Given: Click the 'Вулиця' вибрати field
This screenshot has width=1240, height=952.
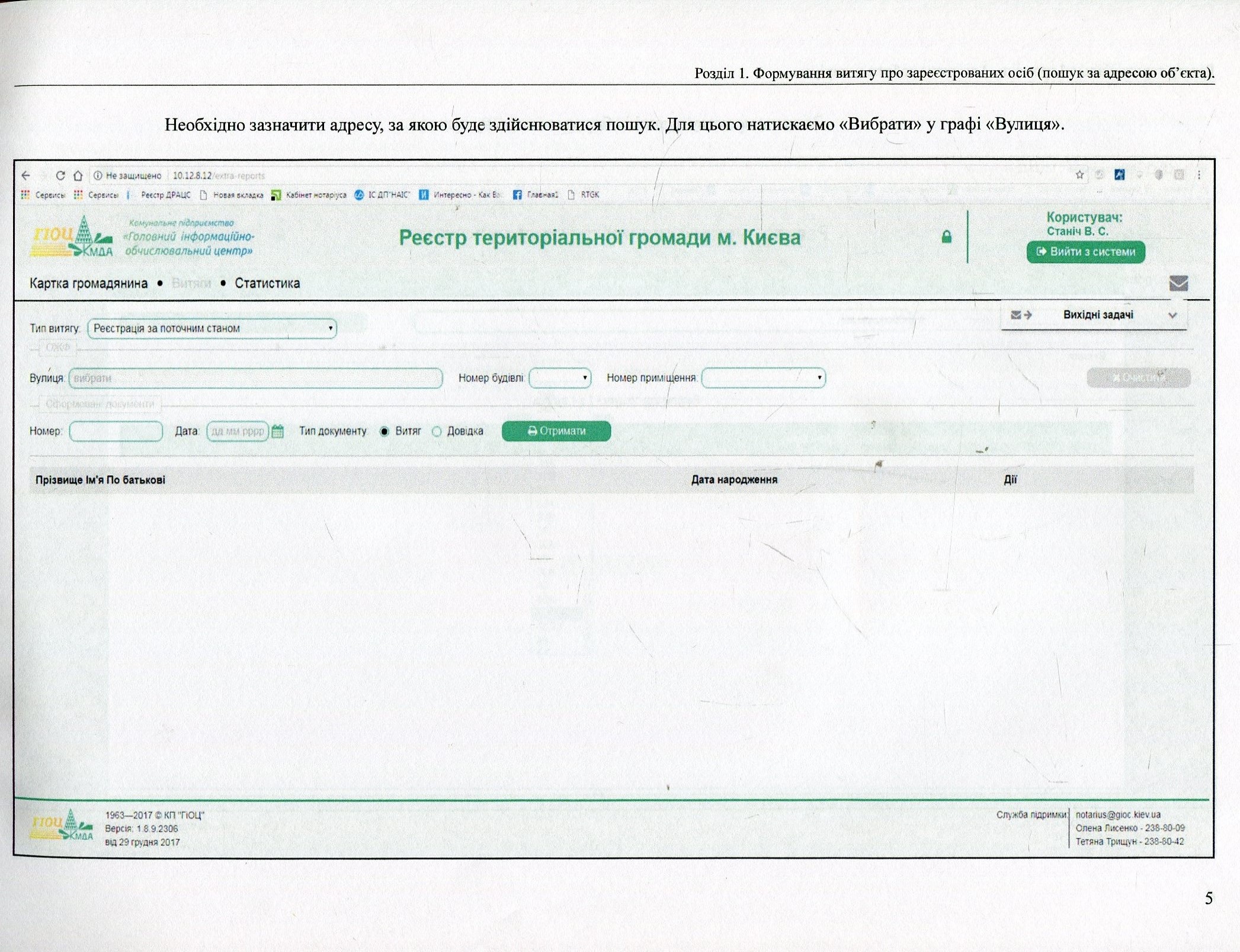Looking at the screenshot, I should (x=255, y=378).
